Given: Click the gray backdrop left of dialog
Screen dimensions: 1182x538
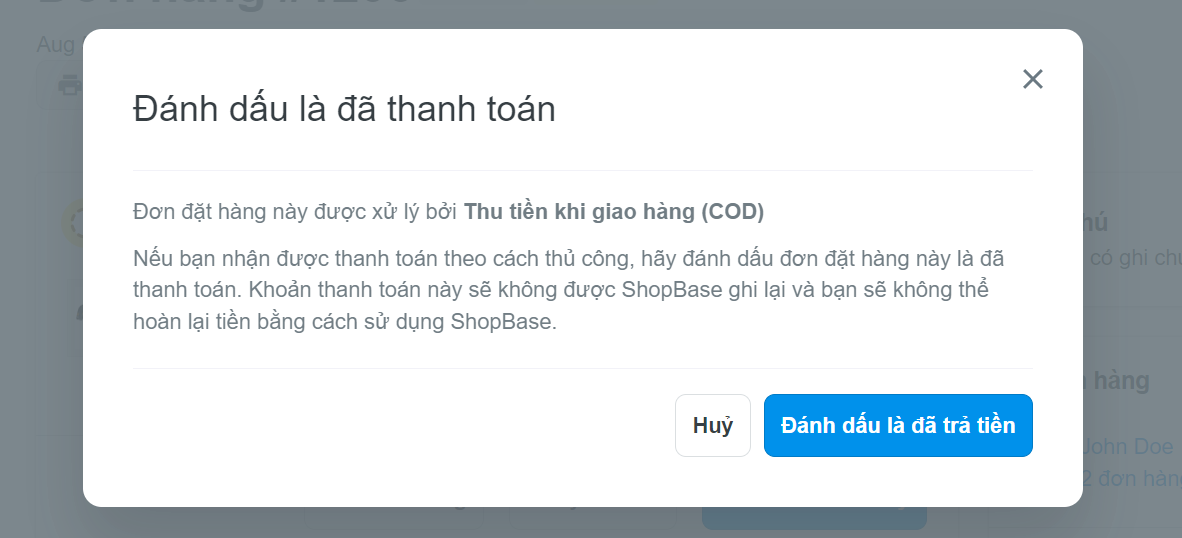Looking at the screenshot, I should (41, 301).
